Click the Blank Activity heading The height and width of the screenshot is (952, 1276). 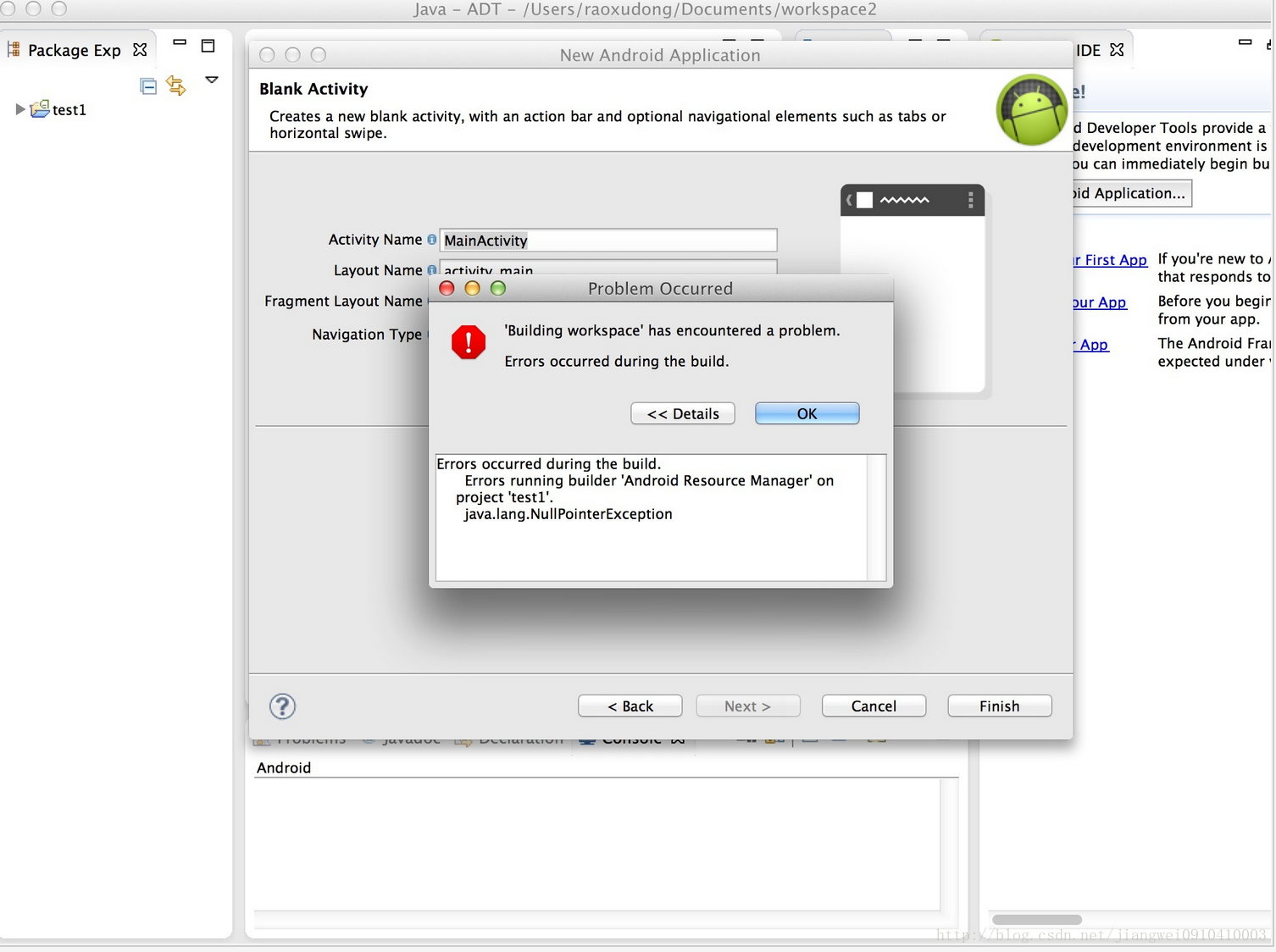coord(313,89)
